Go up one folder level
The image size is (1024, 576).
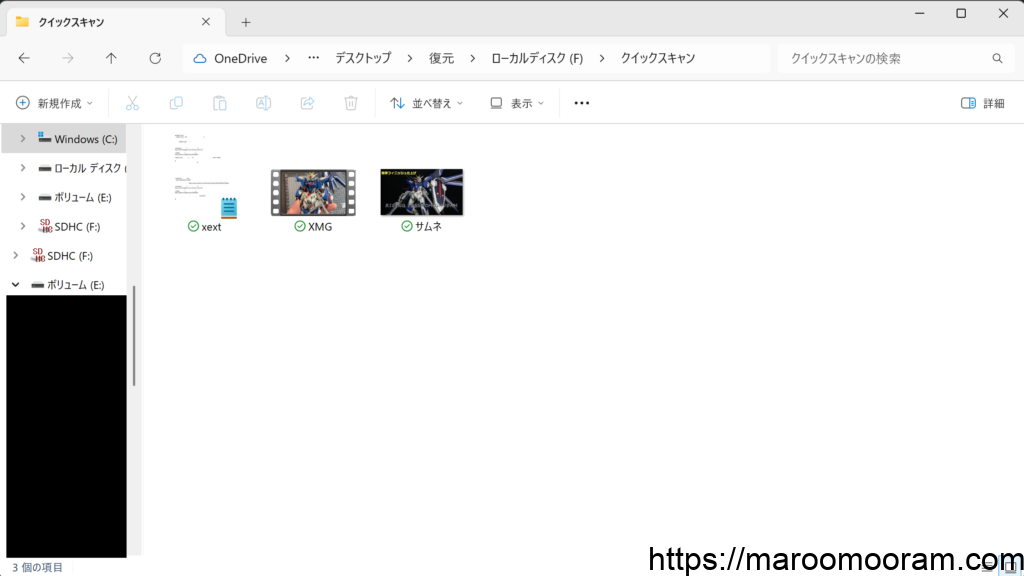[111, 58]
